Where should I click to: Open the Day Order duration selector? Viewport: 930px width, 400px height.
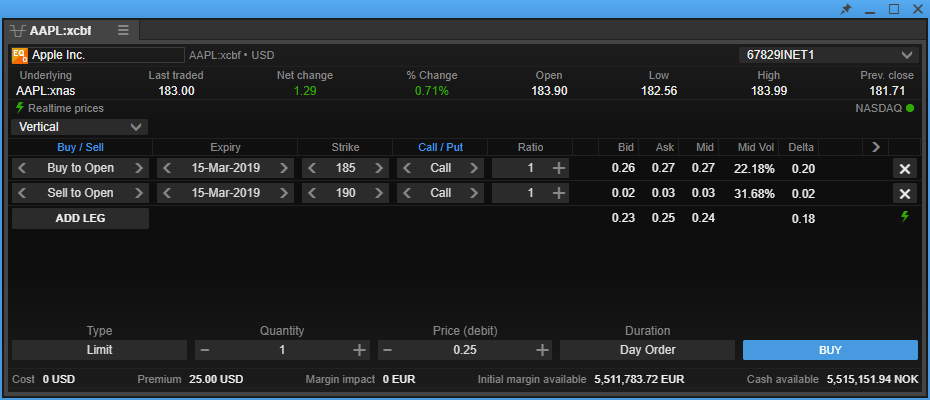(x=648, y=350)
